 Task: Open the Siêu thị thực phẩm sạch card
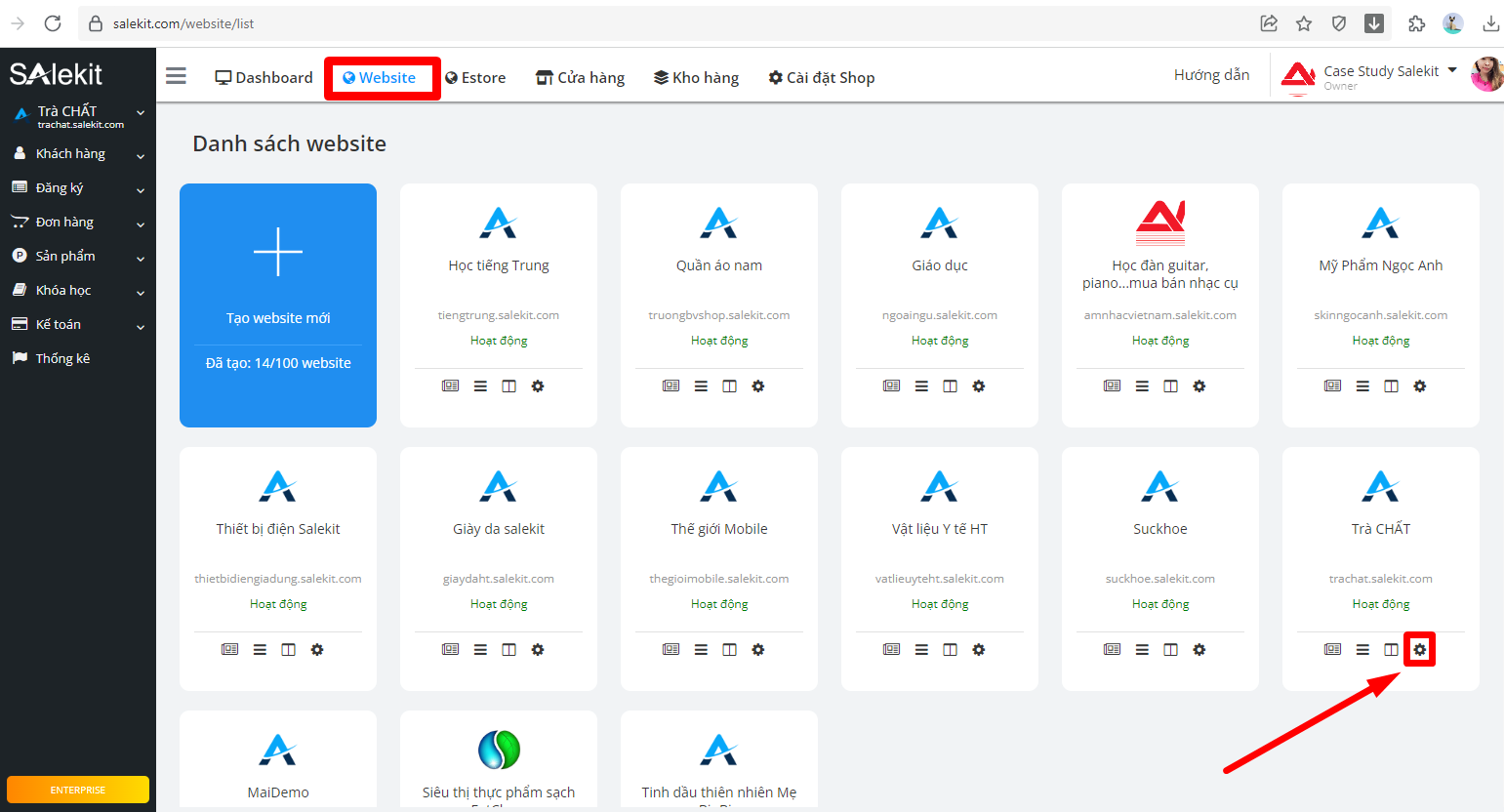pyautogui.click(x=499, y=761)
